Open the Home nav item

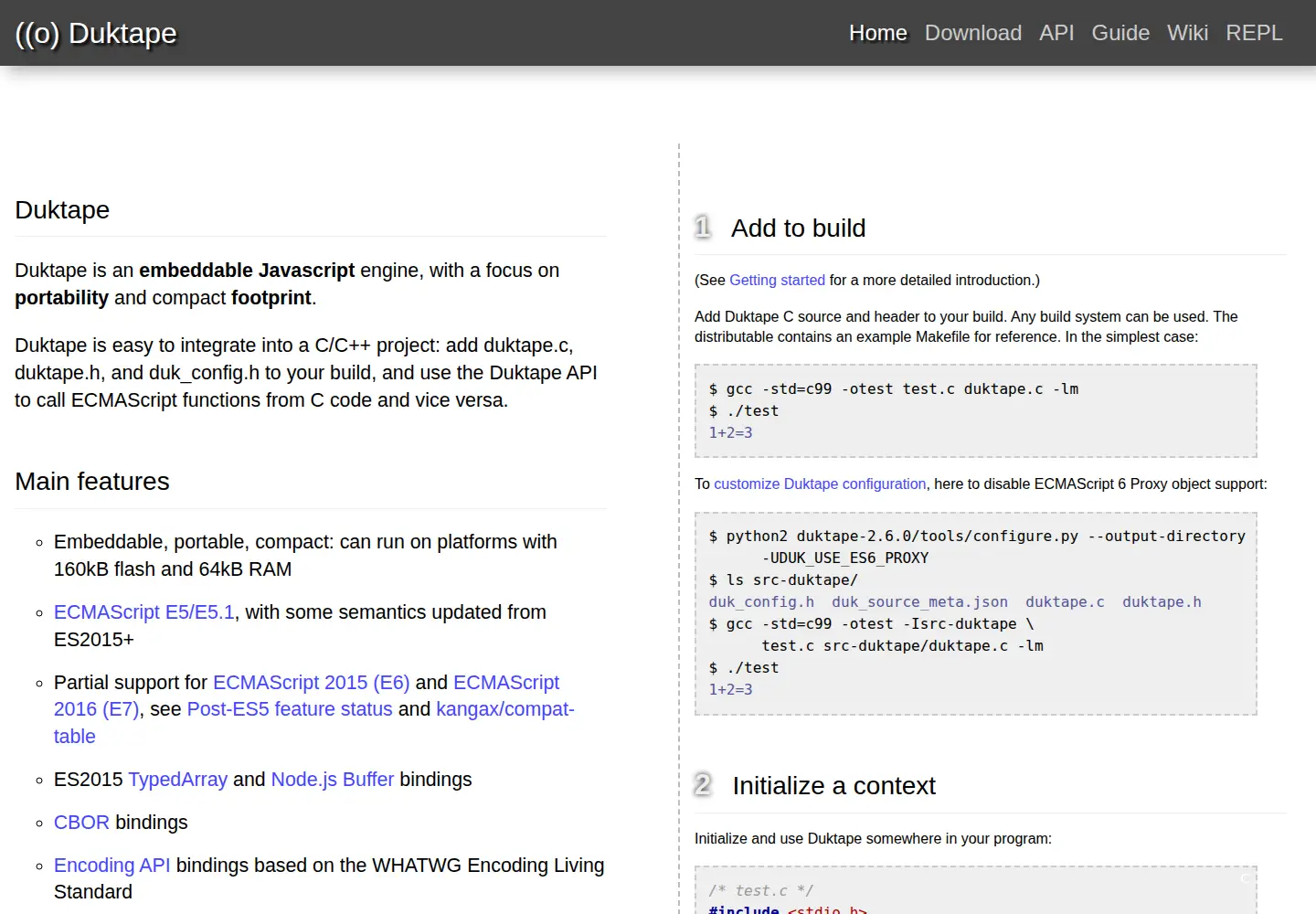click(x=878, y=33)
